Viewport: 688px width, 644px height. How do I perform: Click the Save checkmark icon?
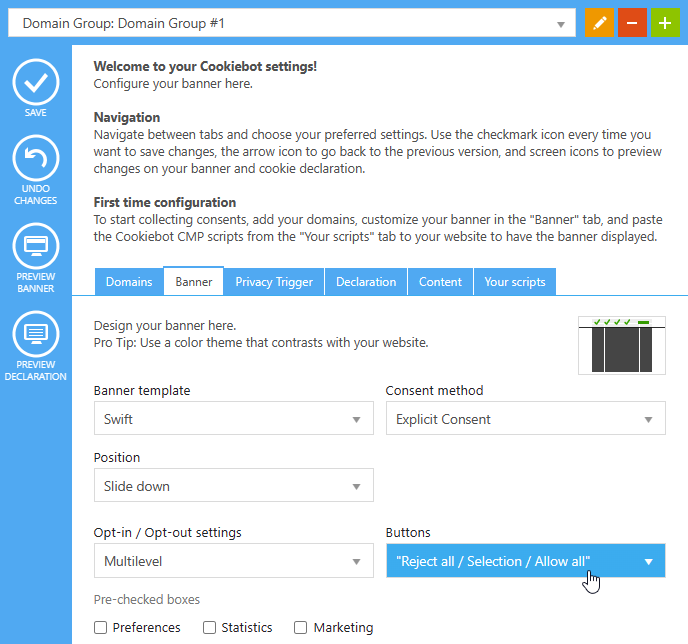36,82
